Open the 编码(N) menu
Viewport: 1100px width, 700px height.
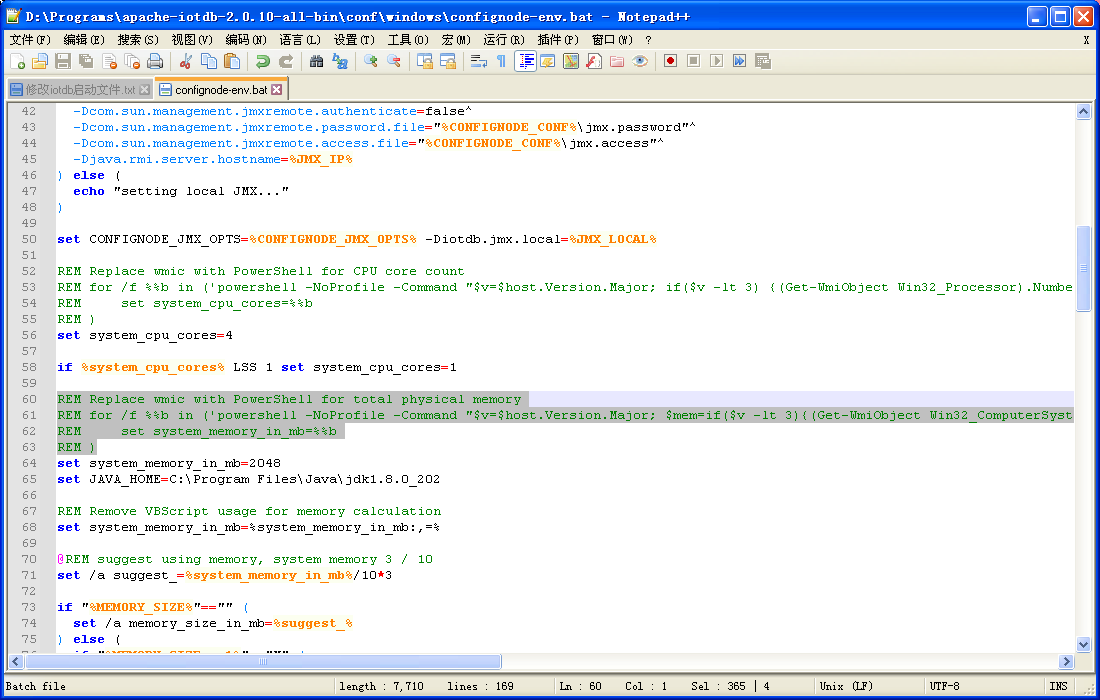click(x=246, y=40)
